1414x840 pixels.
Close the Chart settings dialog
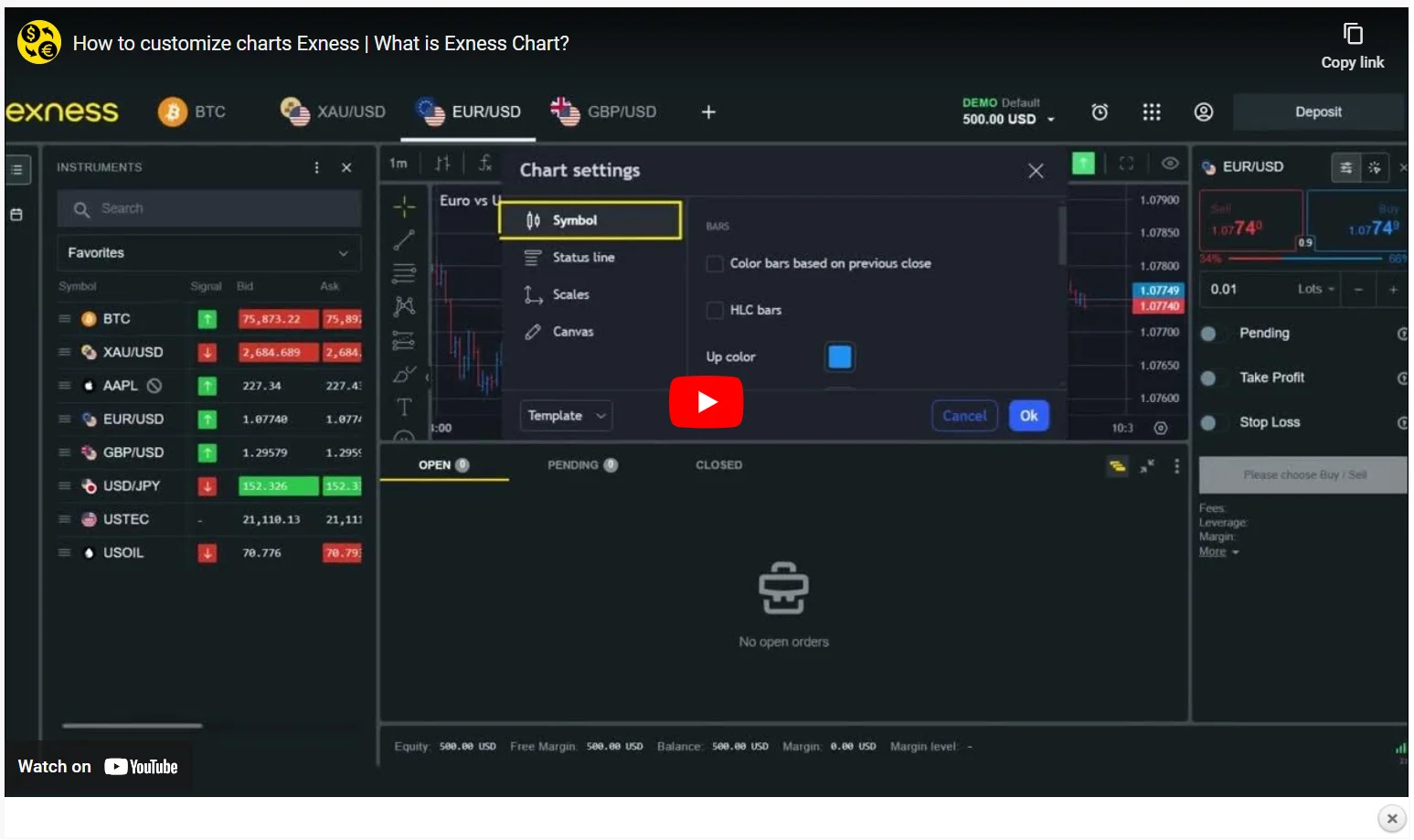point(1036,171)
